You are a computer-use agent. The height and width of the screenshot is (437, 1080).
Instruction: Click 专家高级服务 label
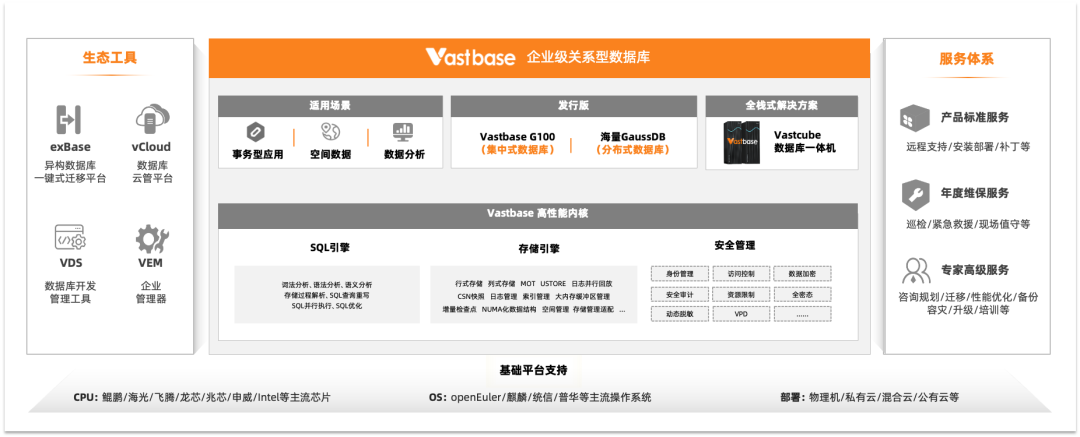(x=975, y=270)
